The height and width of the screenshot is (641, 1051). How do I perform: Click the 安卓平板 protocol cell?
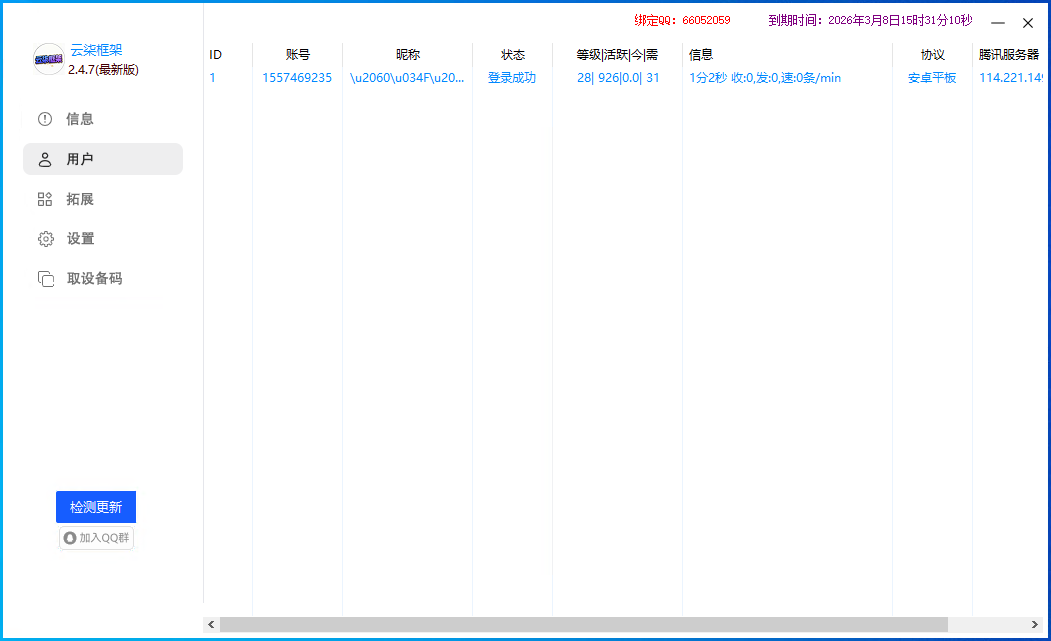click(x=932, y=78)
